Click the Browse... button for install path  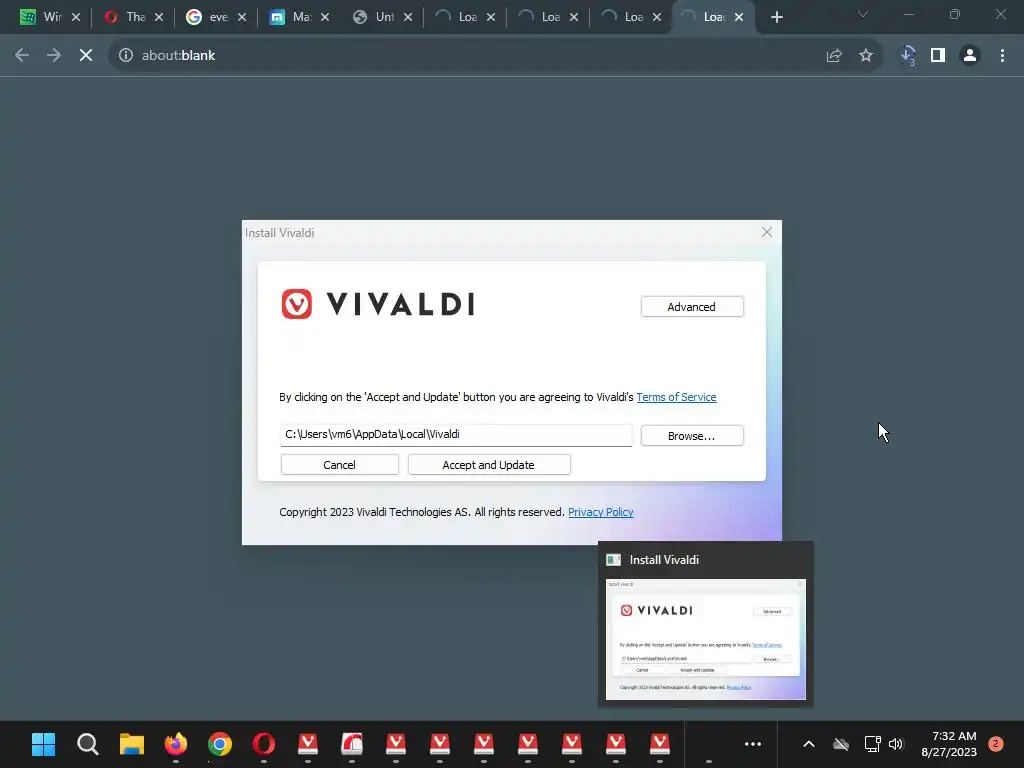click(692, 436)
